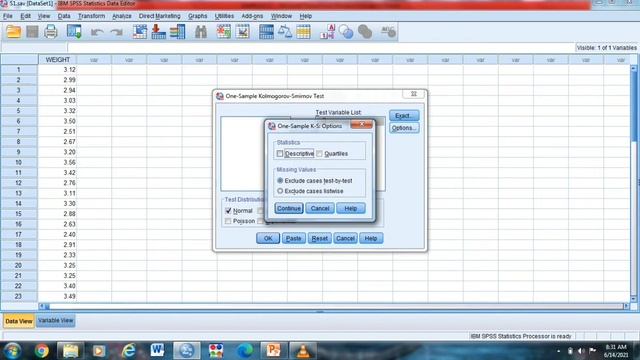Click the Use variable sets circles icon
640x360 pixels.
click(x=346, y=32)
